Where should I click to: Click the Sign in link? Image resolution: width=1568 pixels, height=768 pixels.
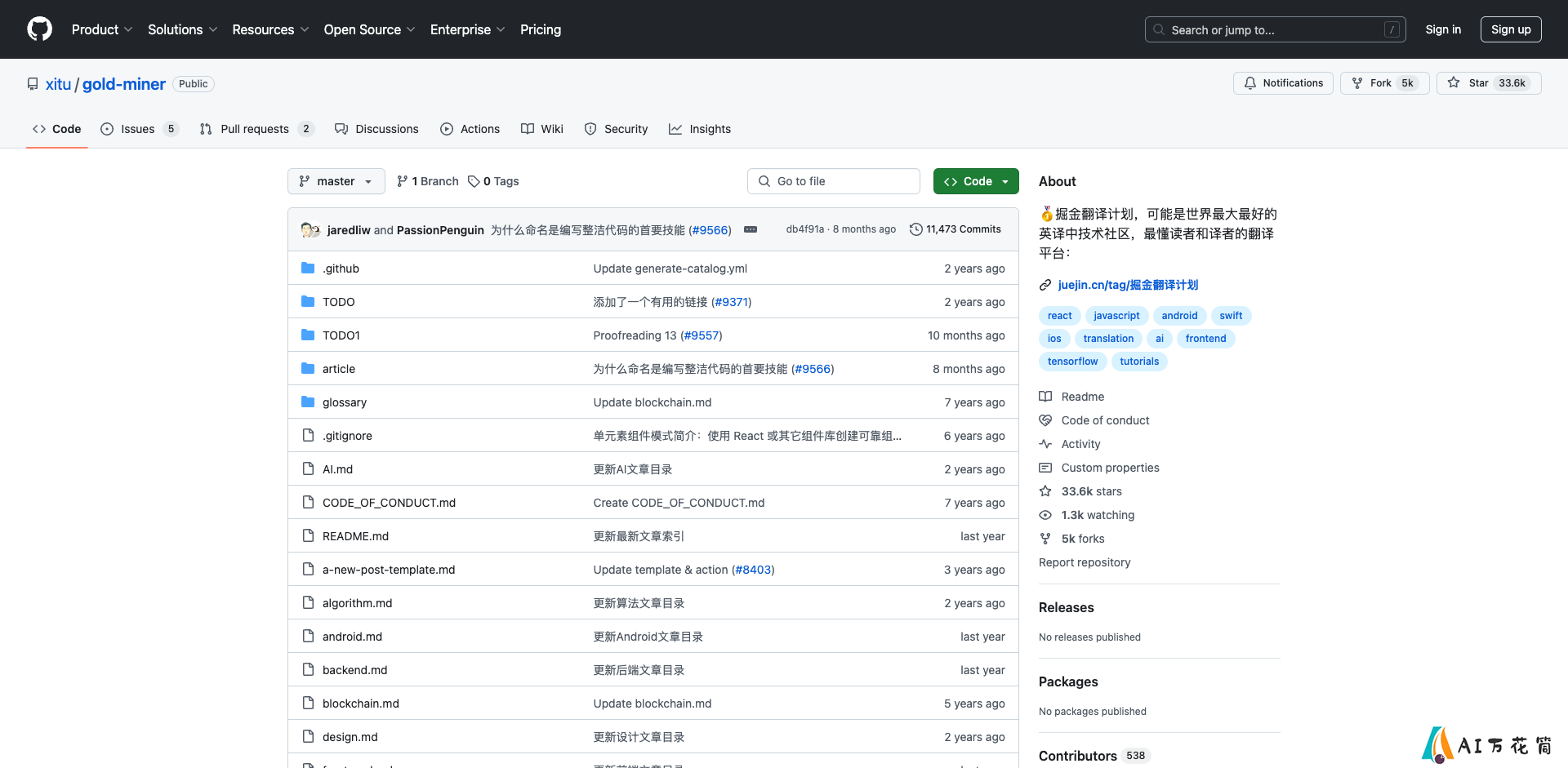1443,29
